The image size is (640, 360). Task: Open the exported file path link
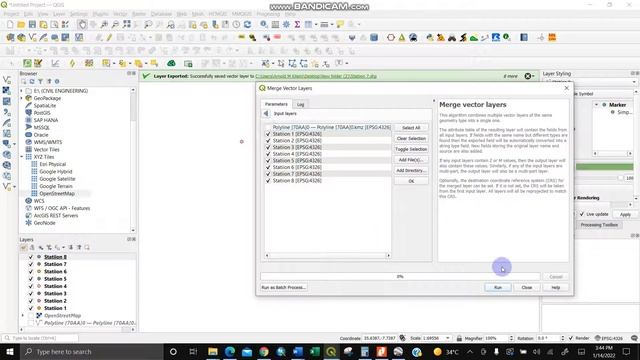click(316, 76)
